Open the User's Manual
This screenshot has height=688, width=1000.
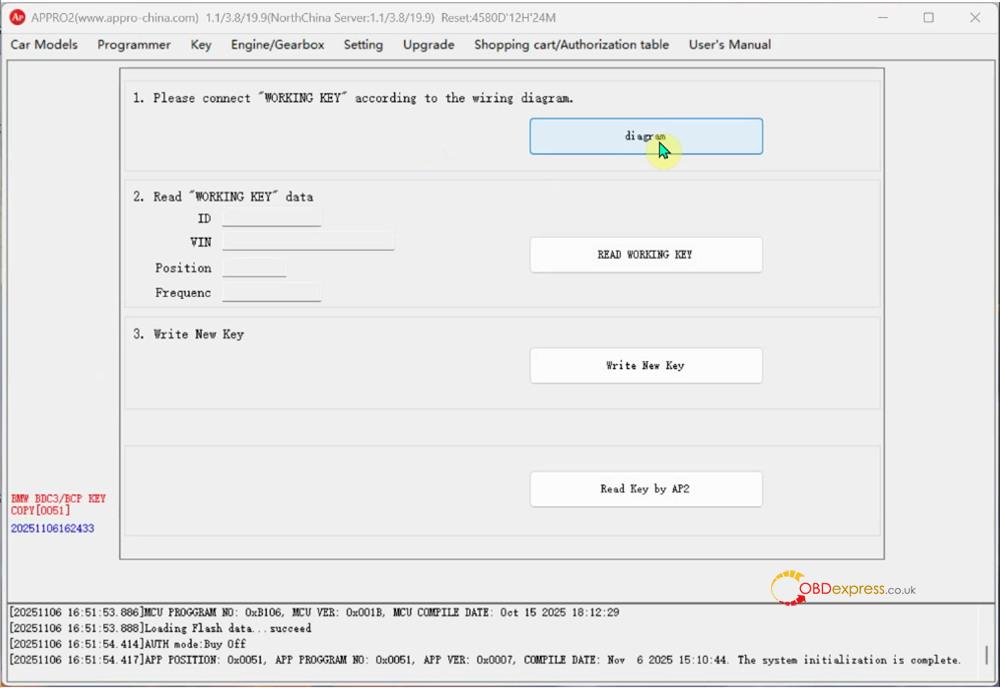729,45
